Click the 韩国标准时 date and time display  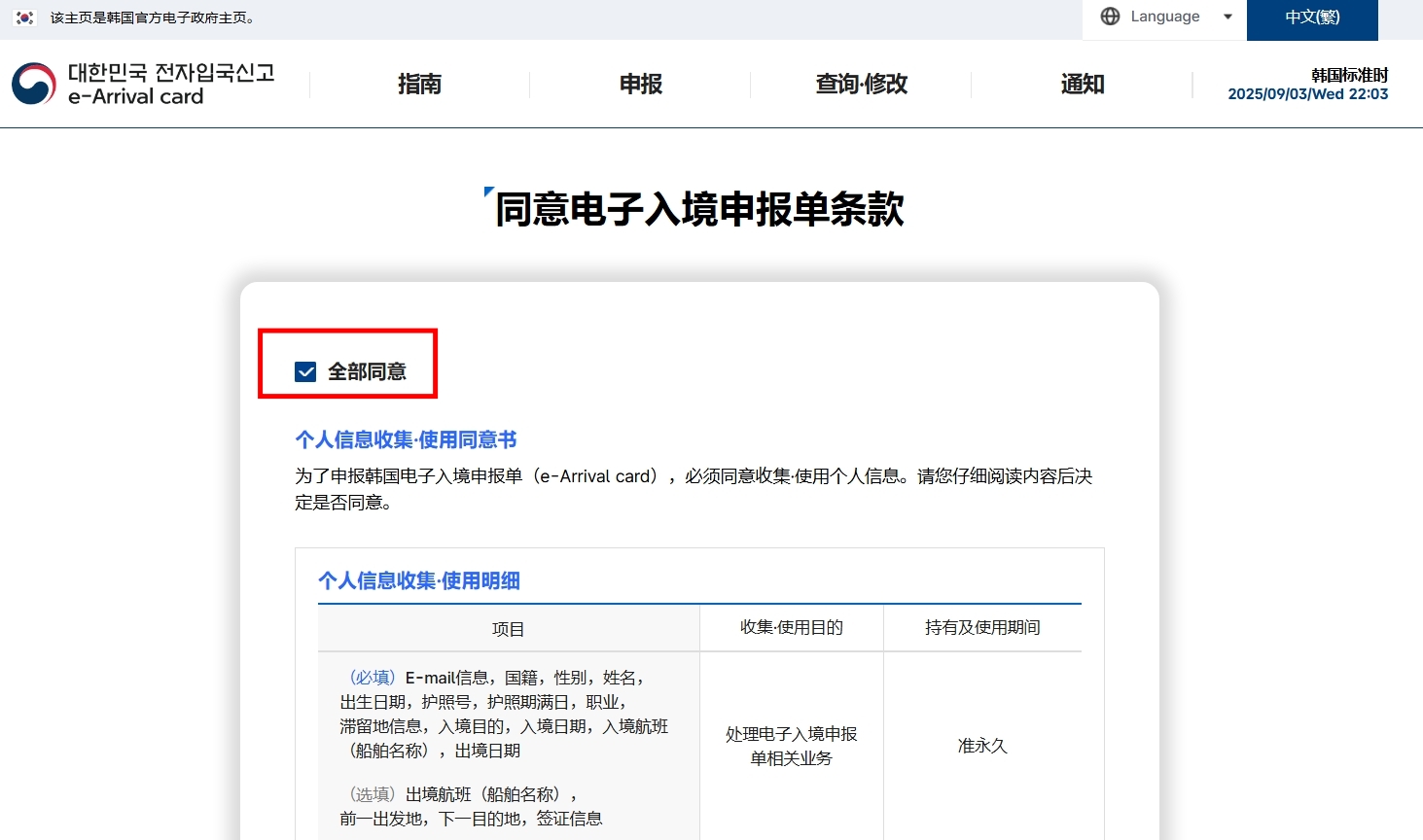[1307, 85]
